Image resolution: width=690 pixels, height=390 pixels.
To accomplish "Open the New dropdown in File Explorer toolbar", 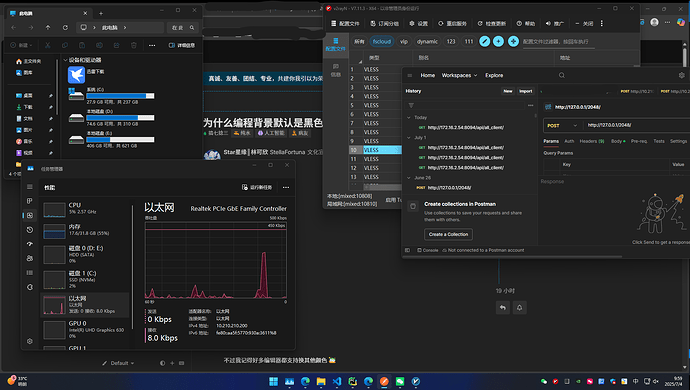I will pyautogui.click(x=22, y=45).
